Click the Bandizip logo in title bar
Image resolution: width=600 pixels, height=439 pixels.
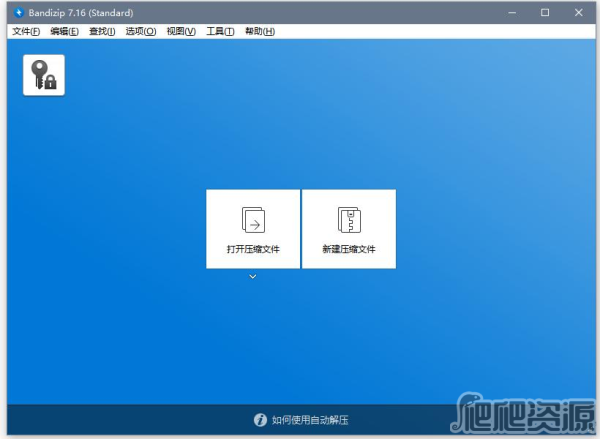pyautogui.click(x=19, y=13)
